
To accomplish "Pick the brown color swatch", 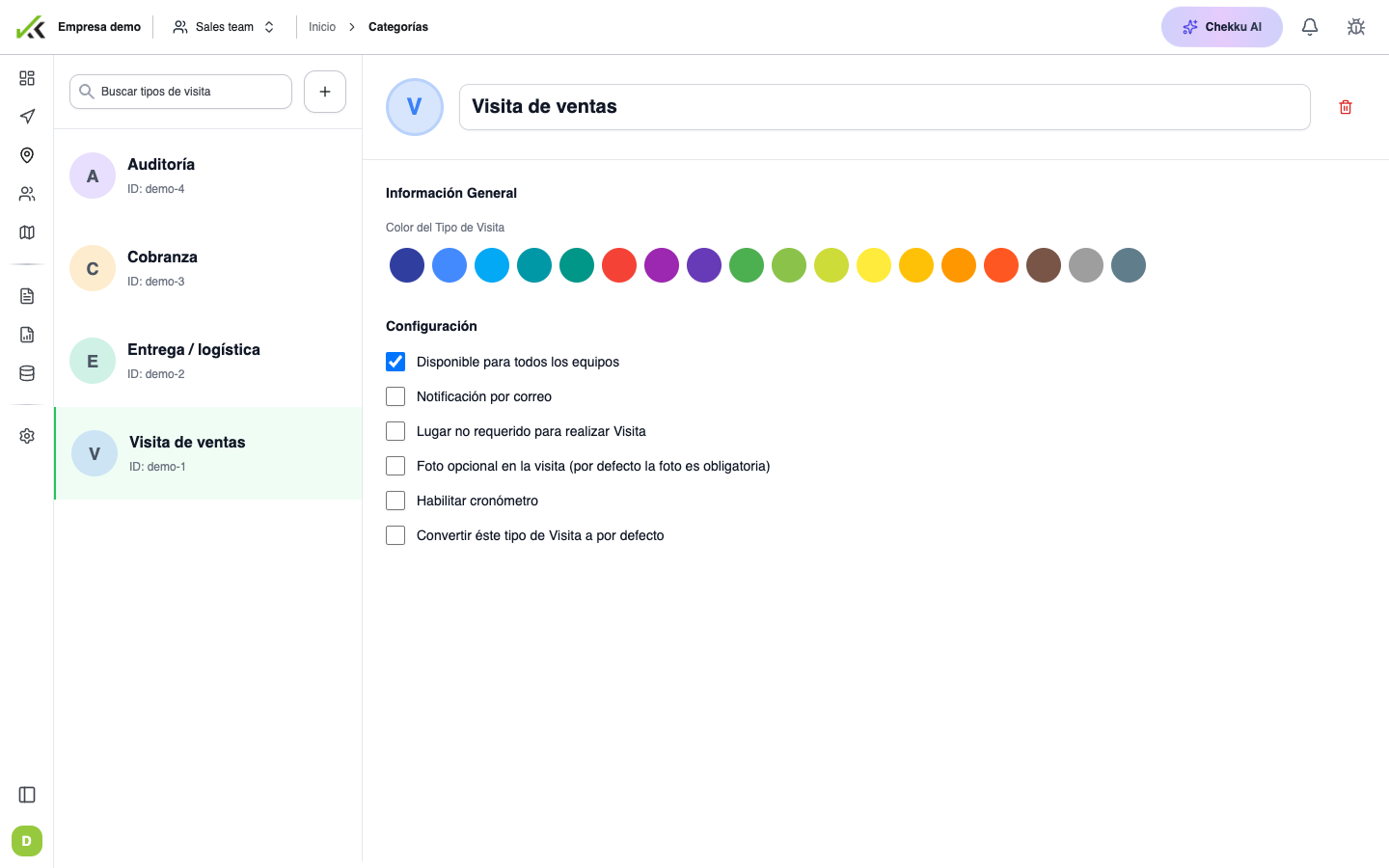I will (1044, 265).
